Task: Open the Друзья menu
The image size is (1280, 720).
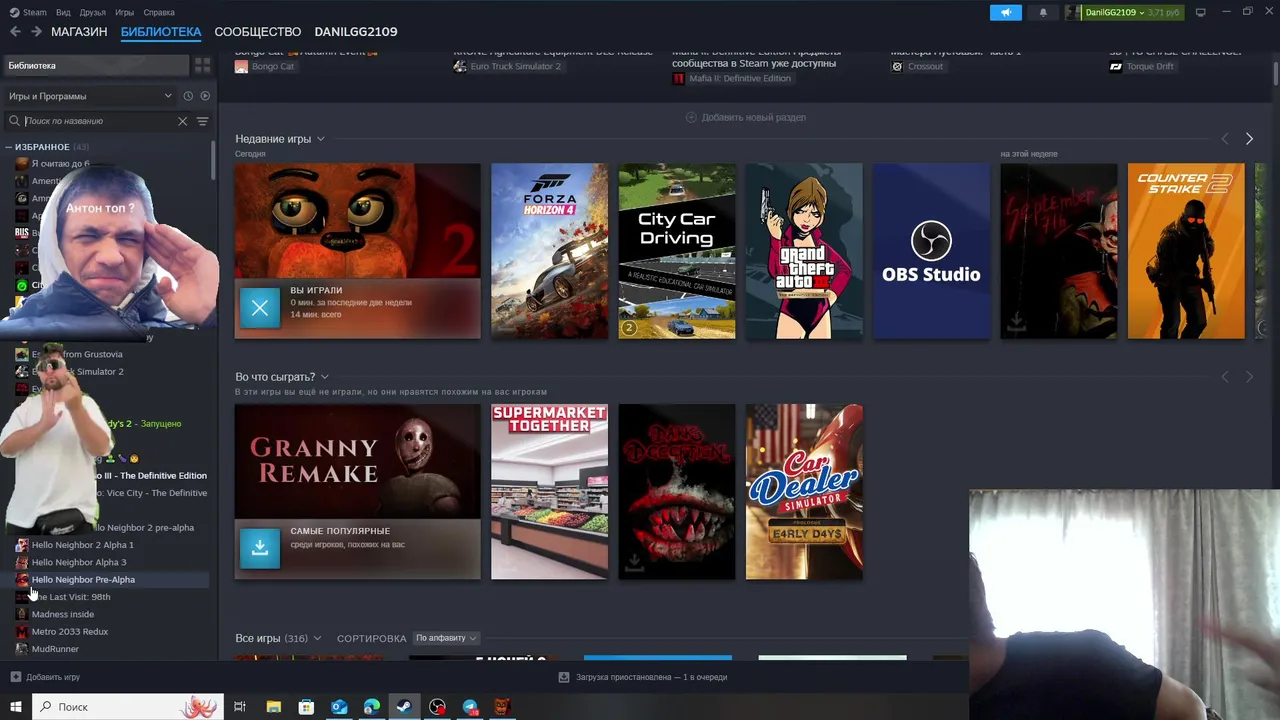Action: [x=93, y=12]
